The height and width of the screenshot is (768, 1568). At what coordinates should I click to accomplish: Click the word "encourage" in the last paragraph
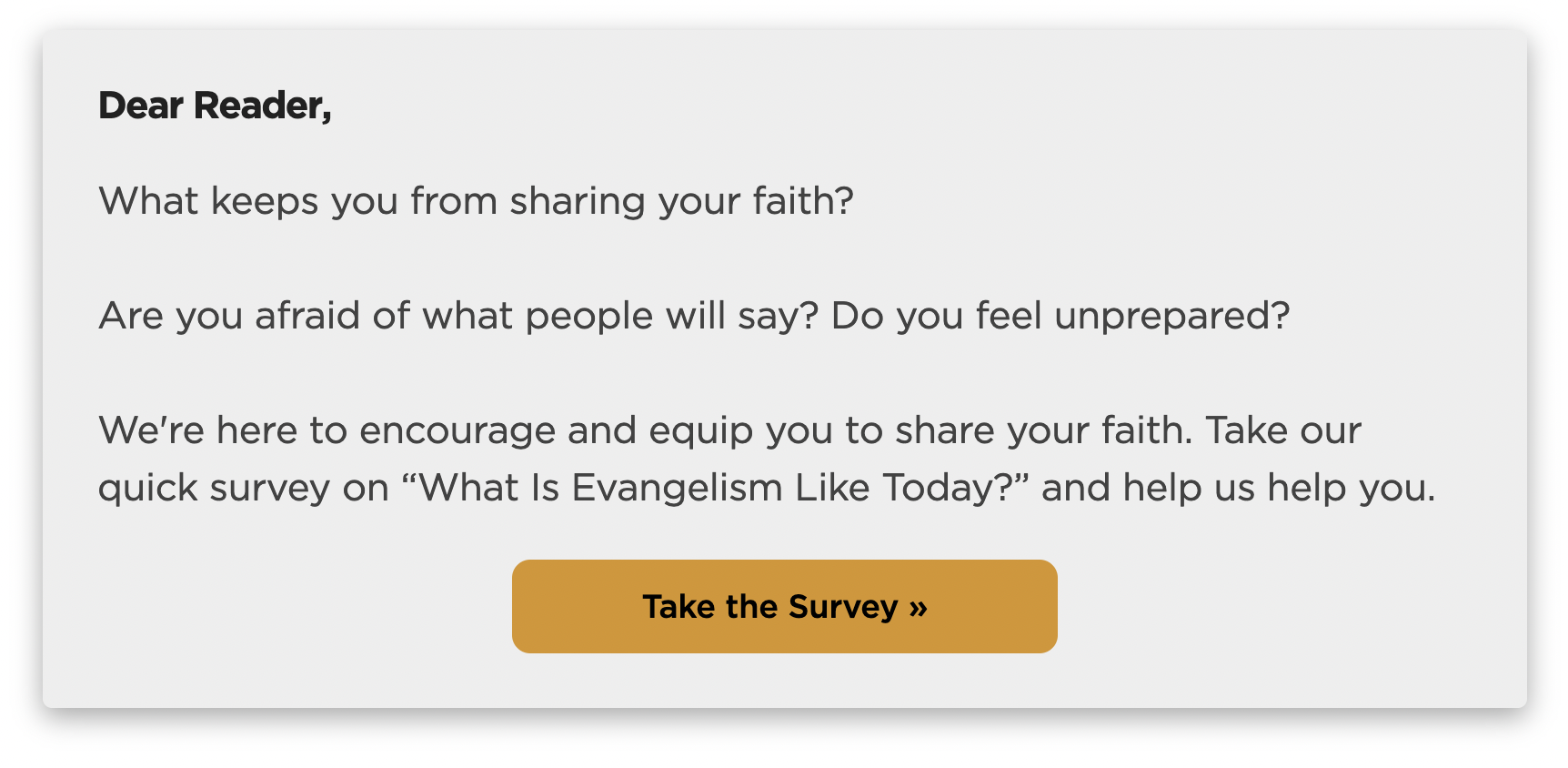(457, 430)
